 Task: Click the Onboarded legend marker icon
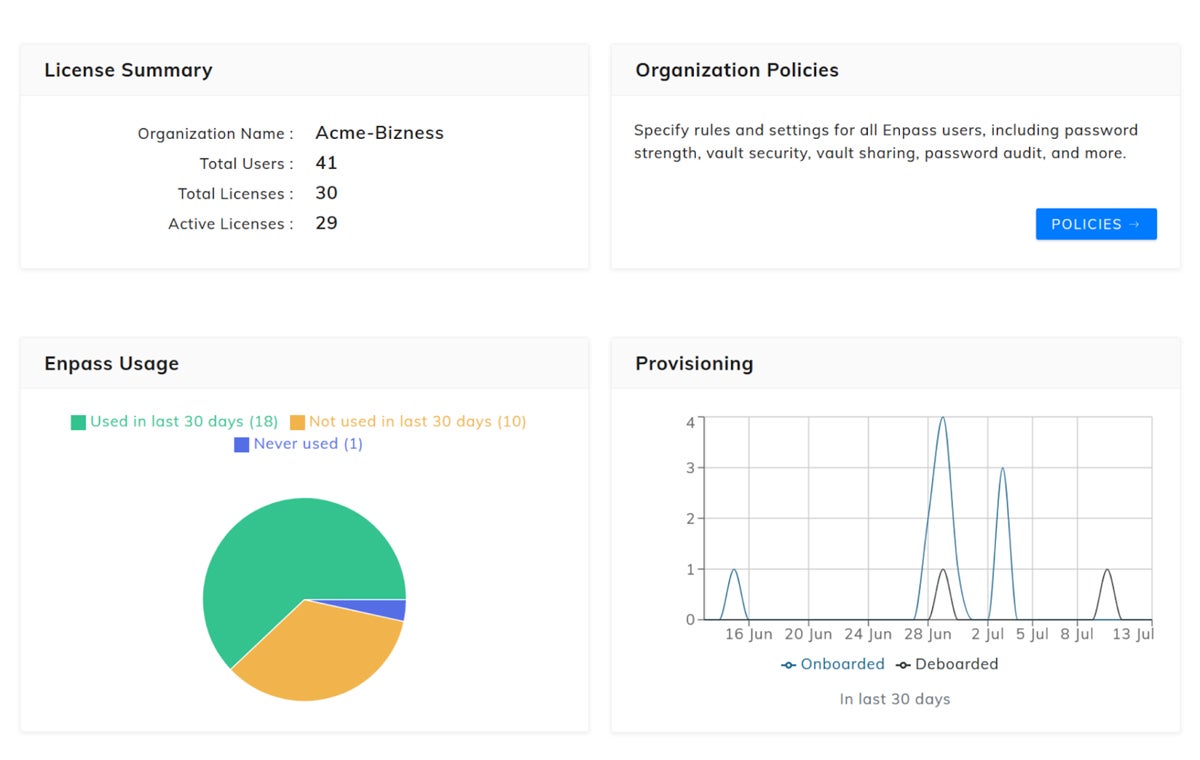789,665
